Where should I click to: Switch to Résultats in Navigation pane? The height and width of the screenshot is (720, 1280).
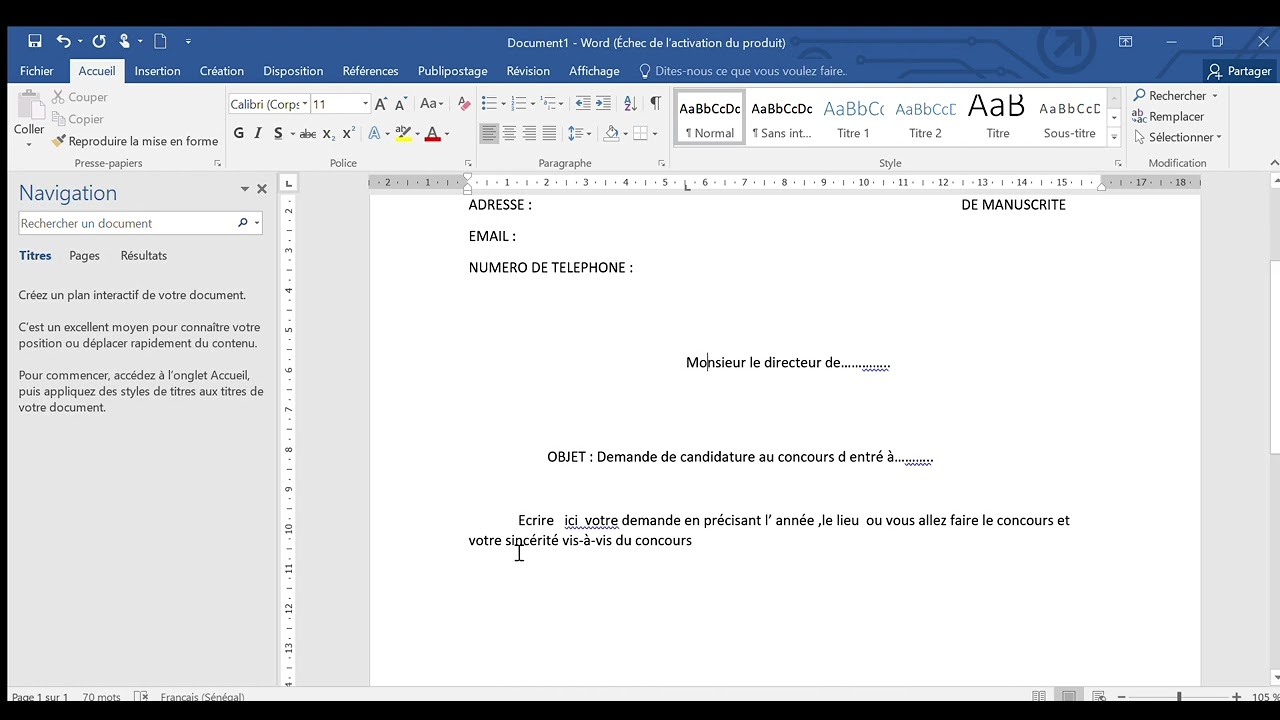pos(144,256)
